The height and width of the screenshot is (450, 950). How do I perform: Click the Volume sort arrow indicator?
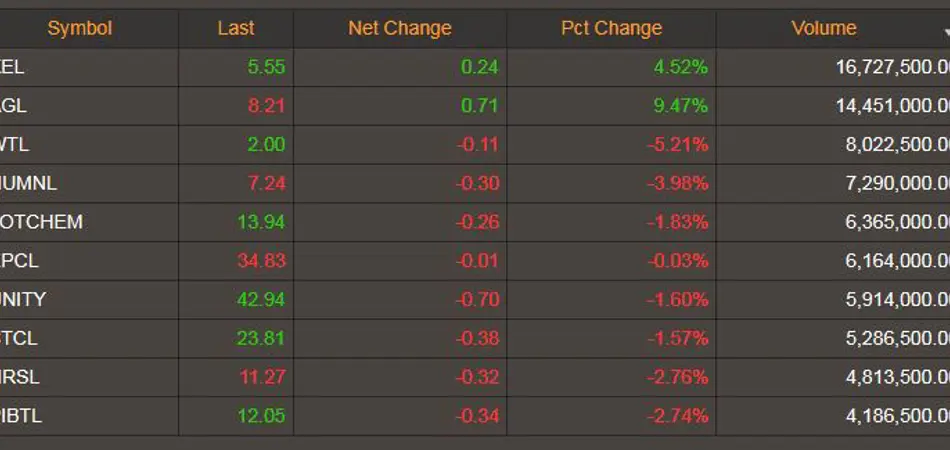pos(945,34)
